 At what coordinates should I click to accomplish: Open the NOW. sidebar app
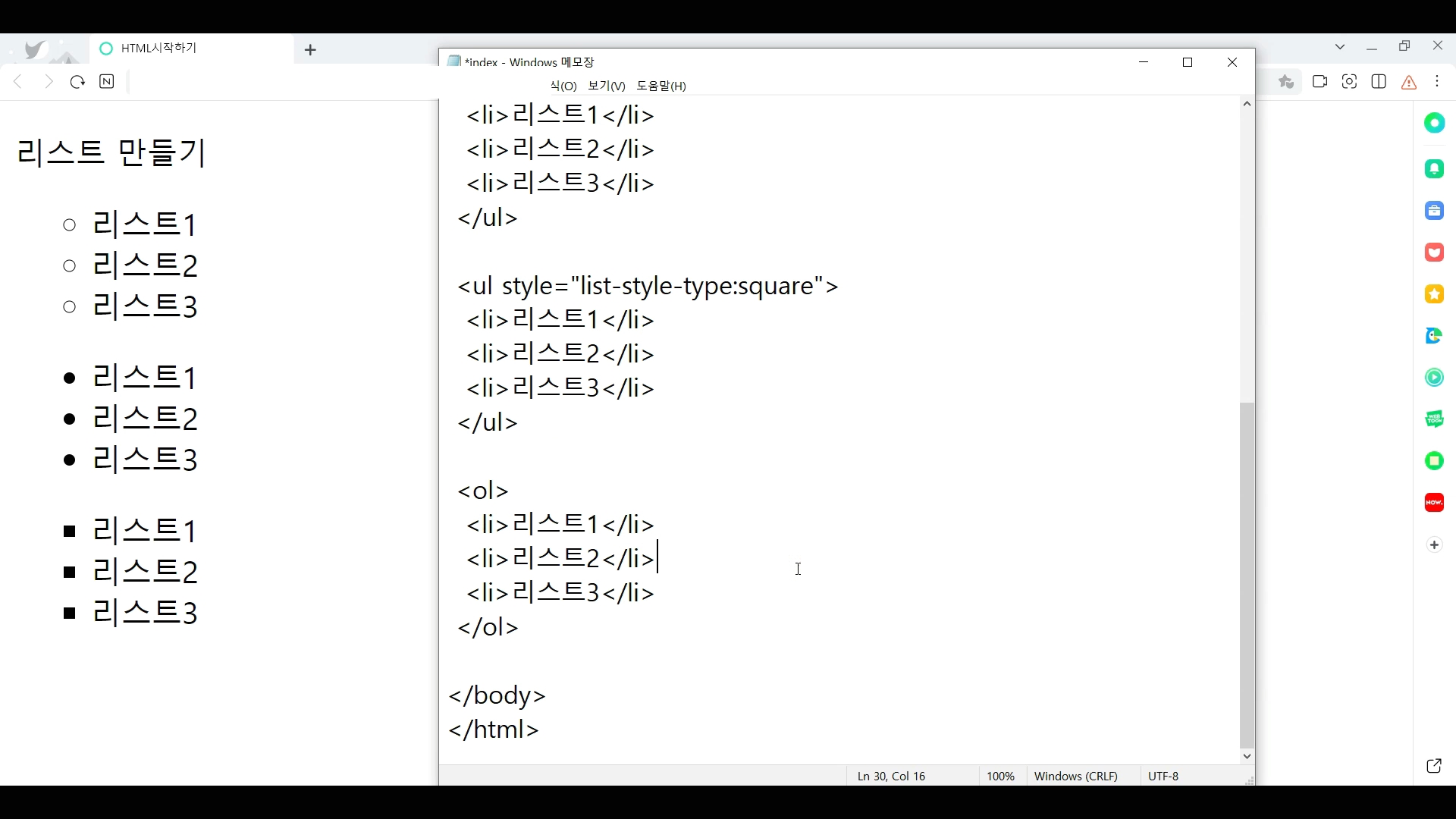[1434, 503]
